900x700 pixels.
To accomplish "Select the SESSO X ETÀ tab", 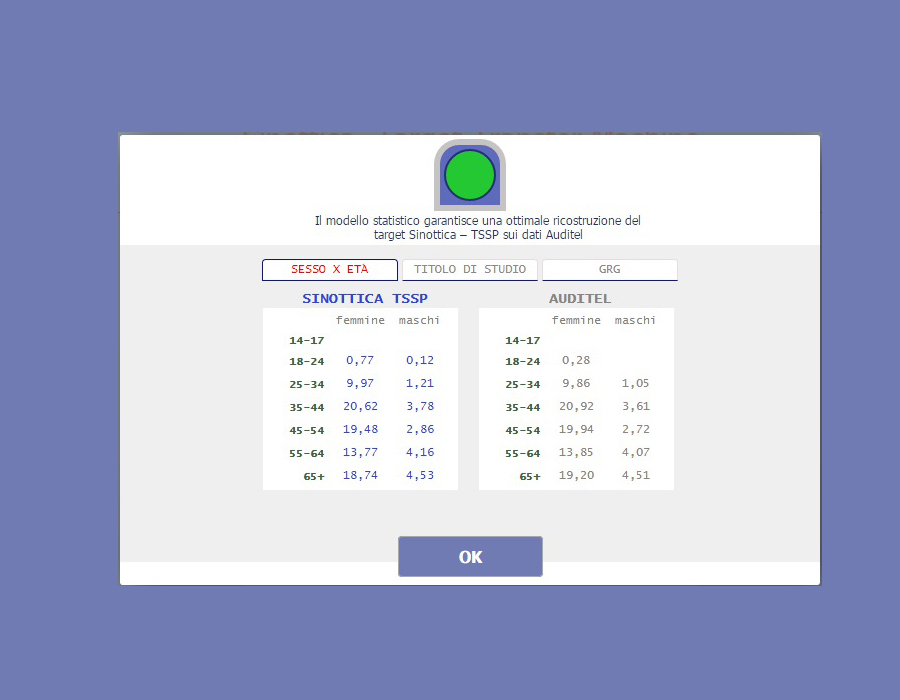I will 329,270.
